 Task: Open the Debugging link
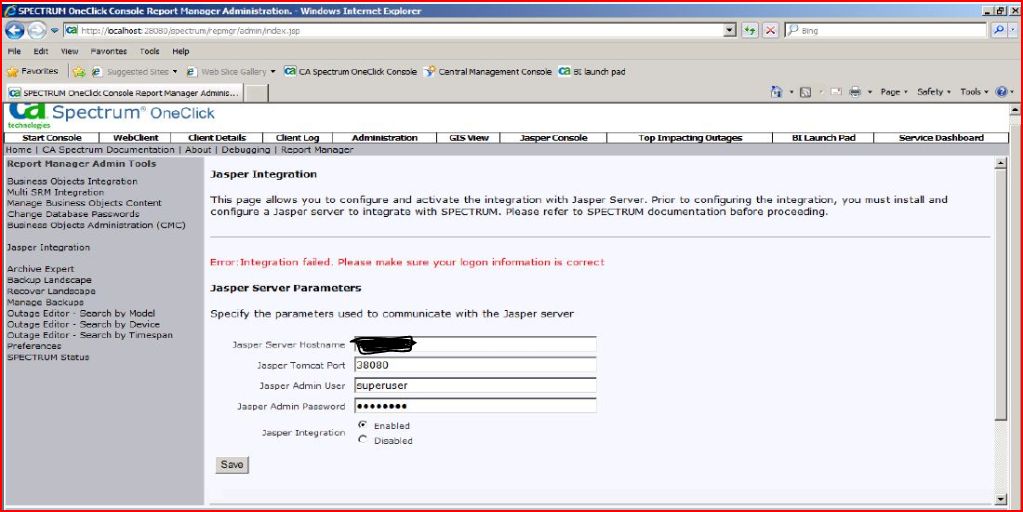[245, 150]
